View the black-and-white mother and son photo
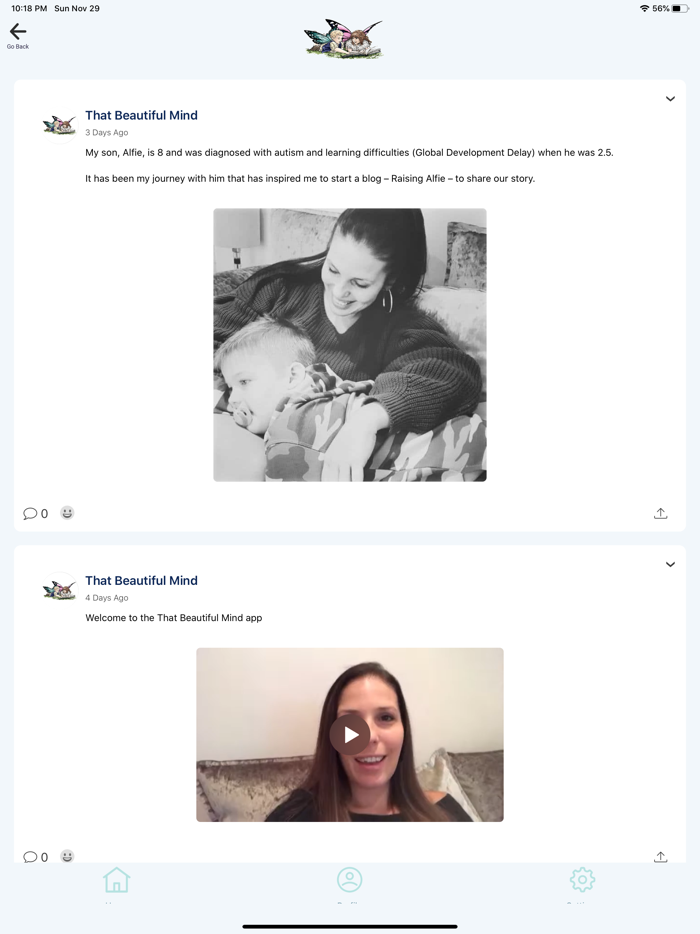Image resolution: width=700 pixels, height=934 pixels. click(x=350, y=345)
